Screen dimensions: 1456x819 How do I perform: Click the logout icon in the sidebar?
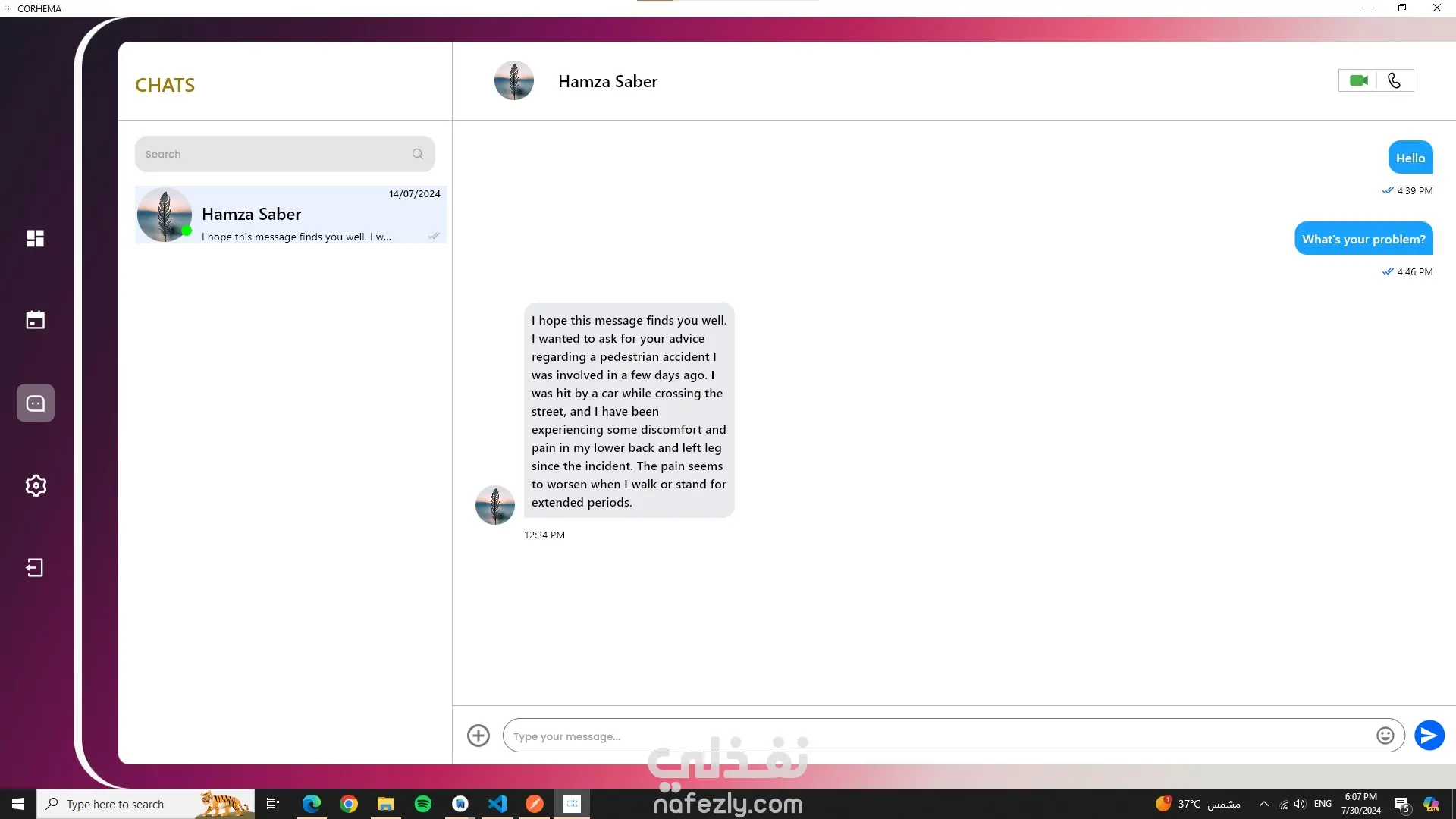[36, 567]
